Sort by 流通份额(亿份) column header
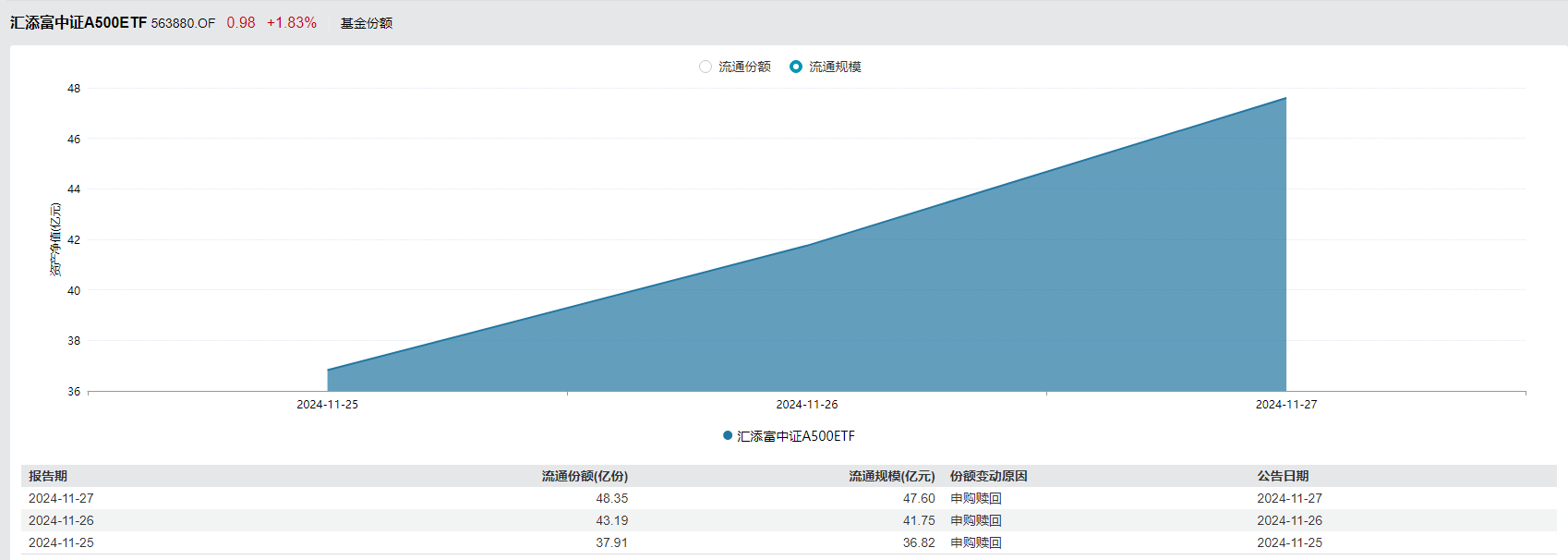 [585, 476]
